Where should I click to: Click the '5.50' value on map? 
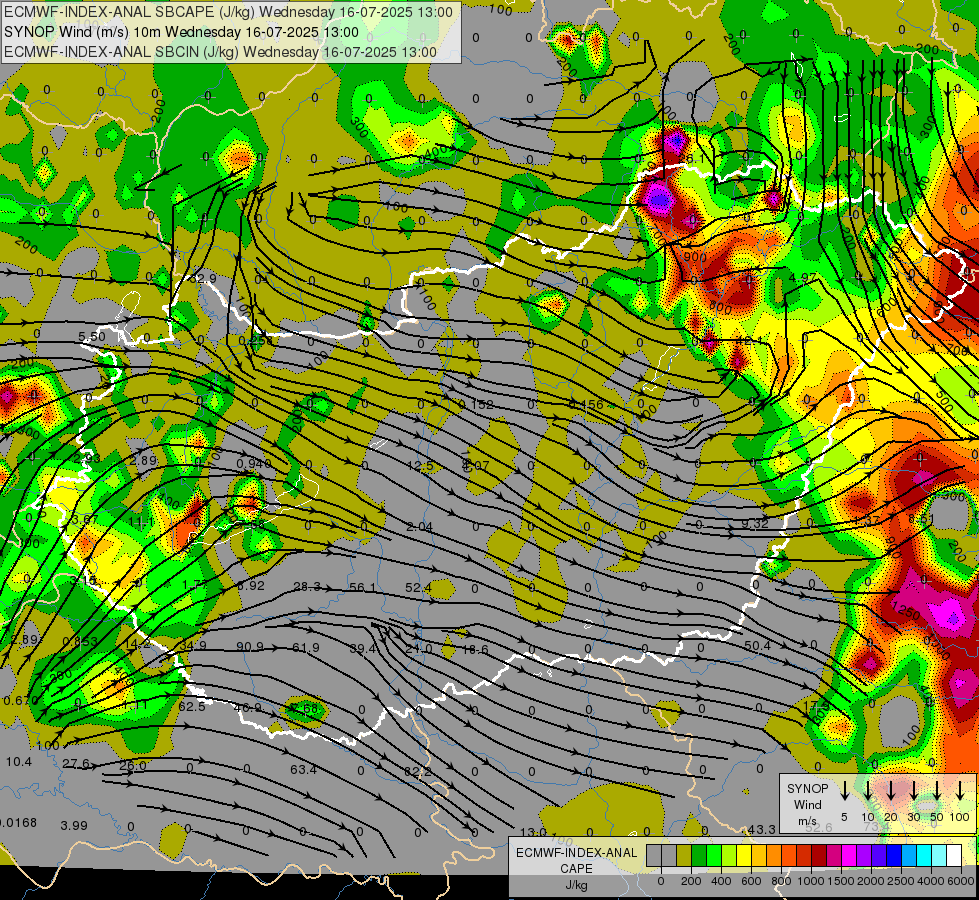click(92, 337)
